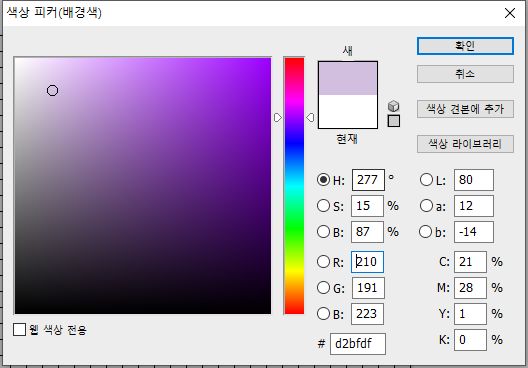Click the hue slider's left arrow handle
The height and width of the screenshot is (368, 528).
click(x=277, y=118)
